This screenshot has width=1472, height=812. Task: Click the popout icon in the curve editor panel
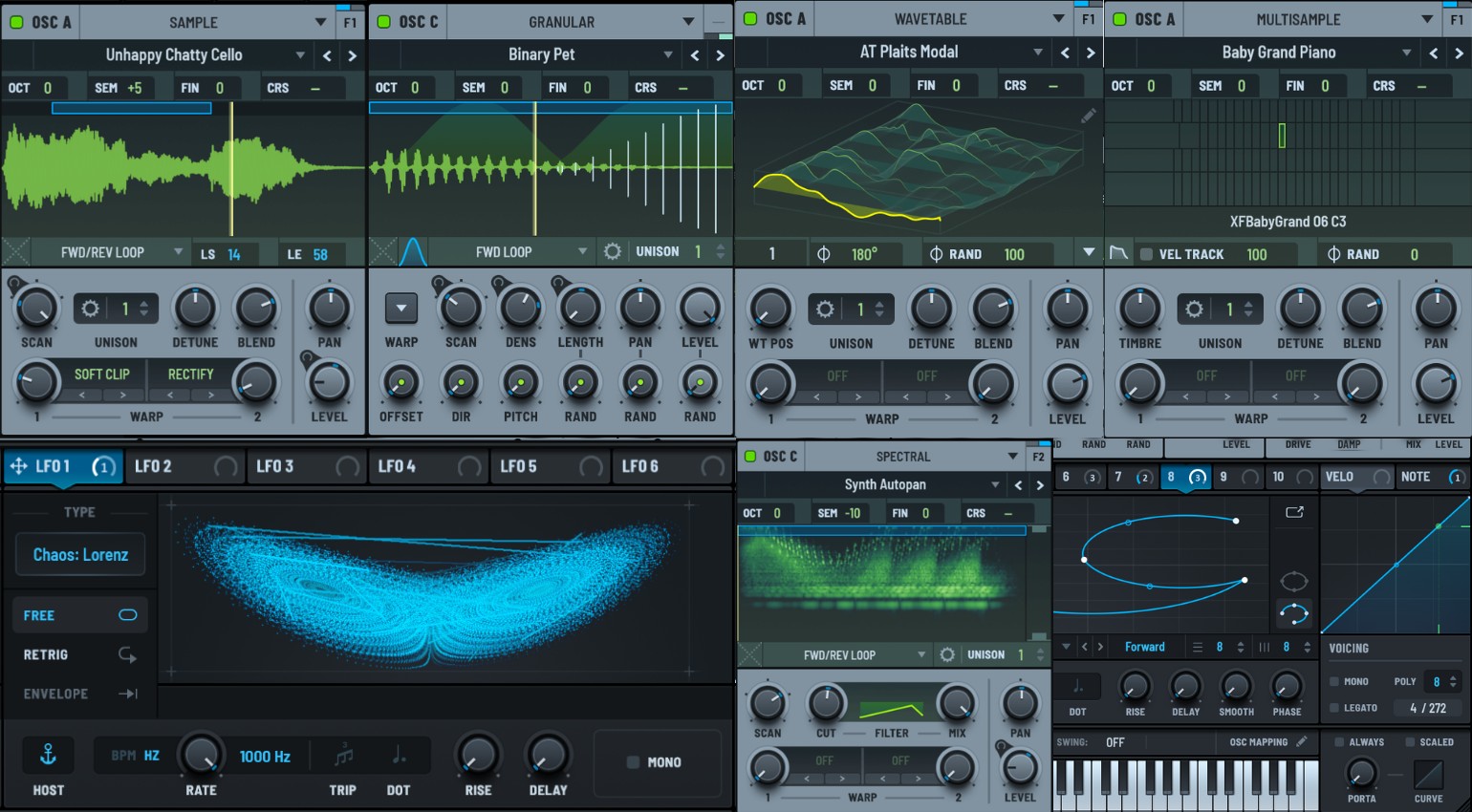pyautogui.click(x=1294, y=512)
